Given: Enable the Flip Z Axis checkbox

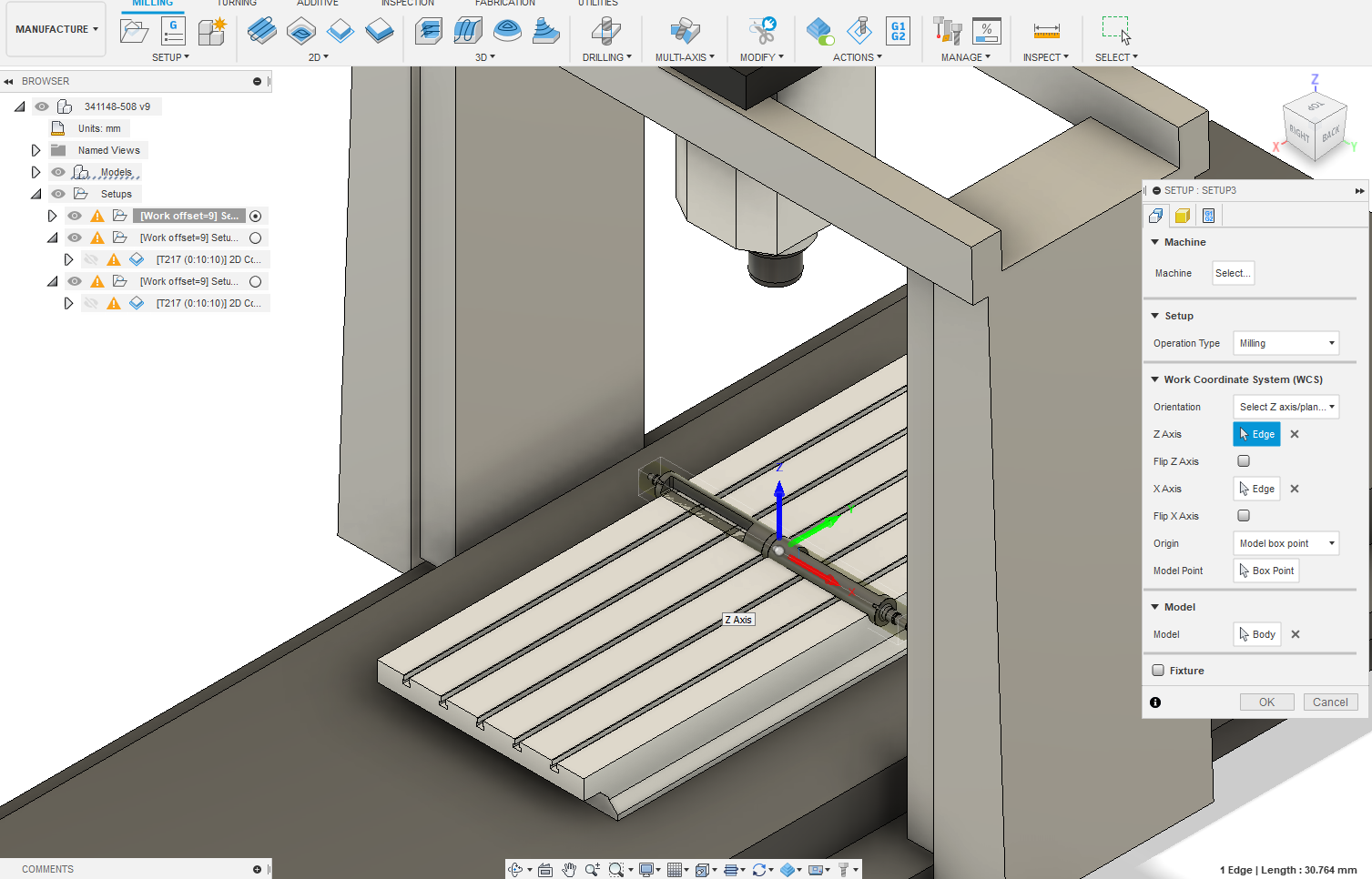Looking at the screenshot, I should point(1243,461).
